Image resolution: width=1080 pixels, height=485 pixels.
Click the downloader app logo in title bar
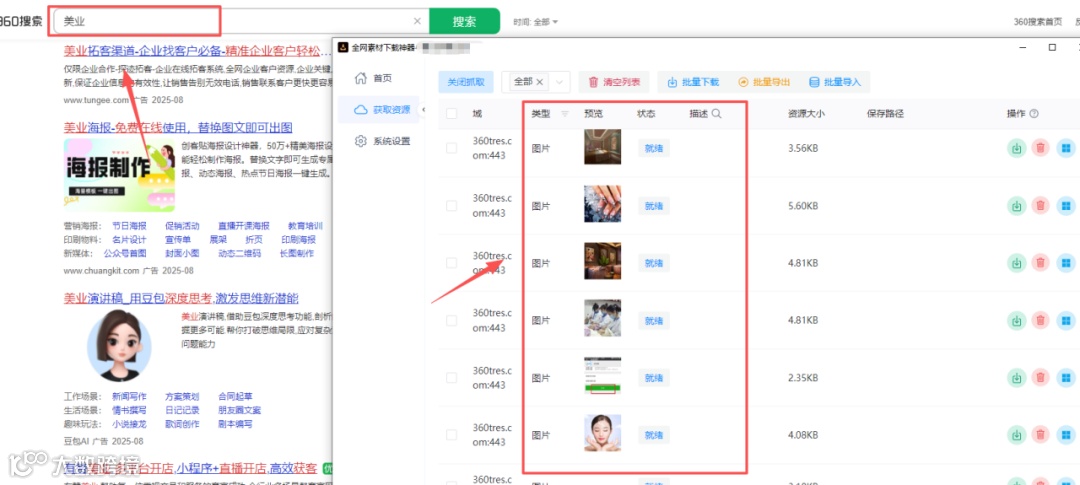tap(343, 48)
